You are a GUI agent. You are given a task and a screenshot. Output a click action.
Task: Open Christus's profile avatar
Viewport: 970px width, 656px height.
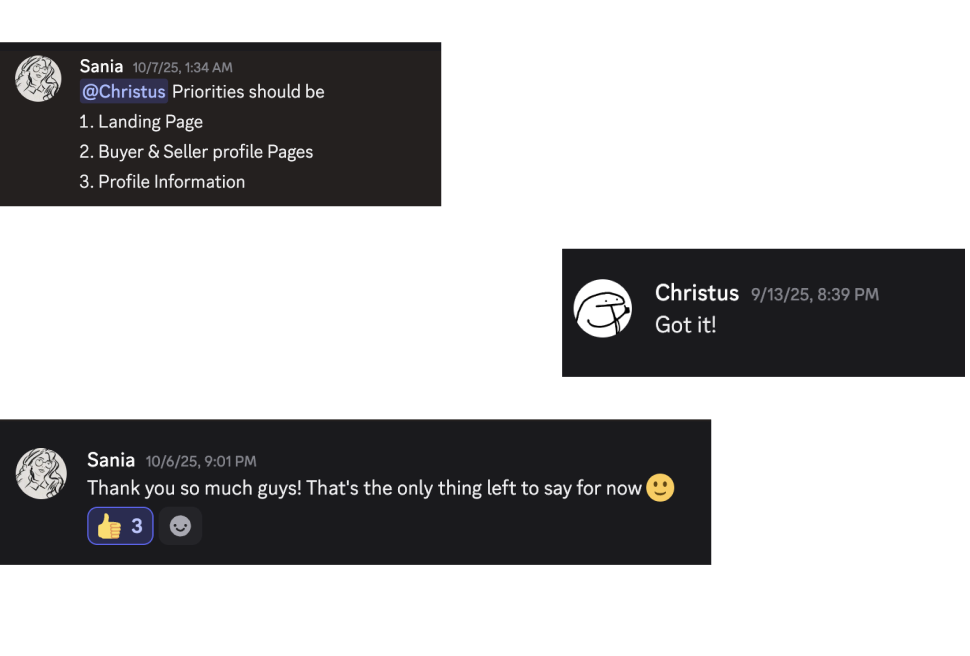603,309
